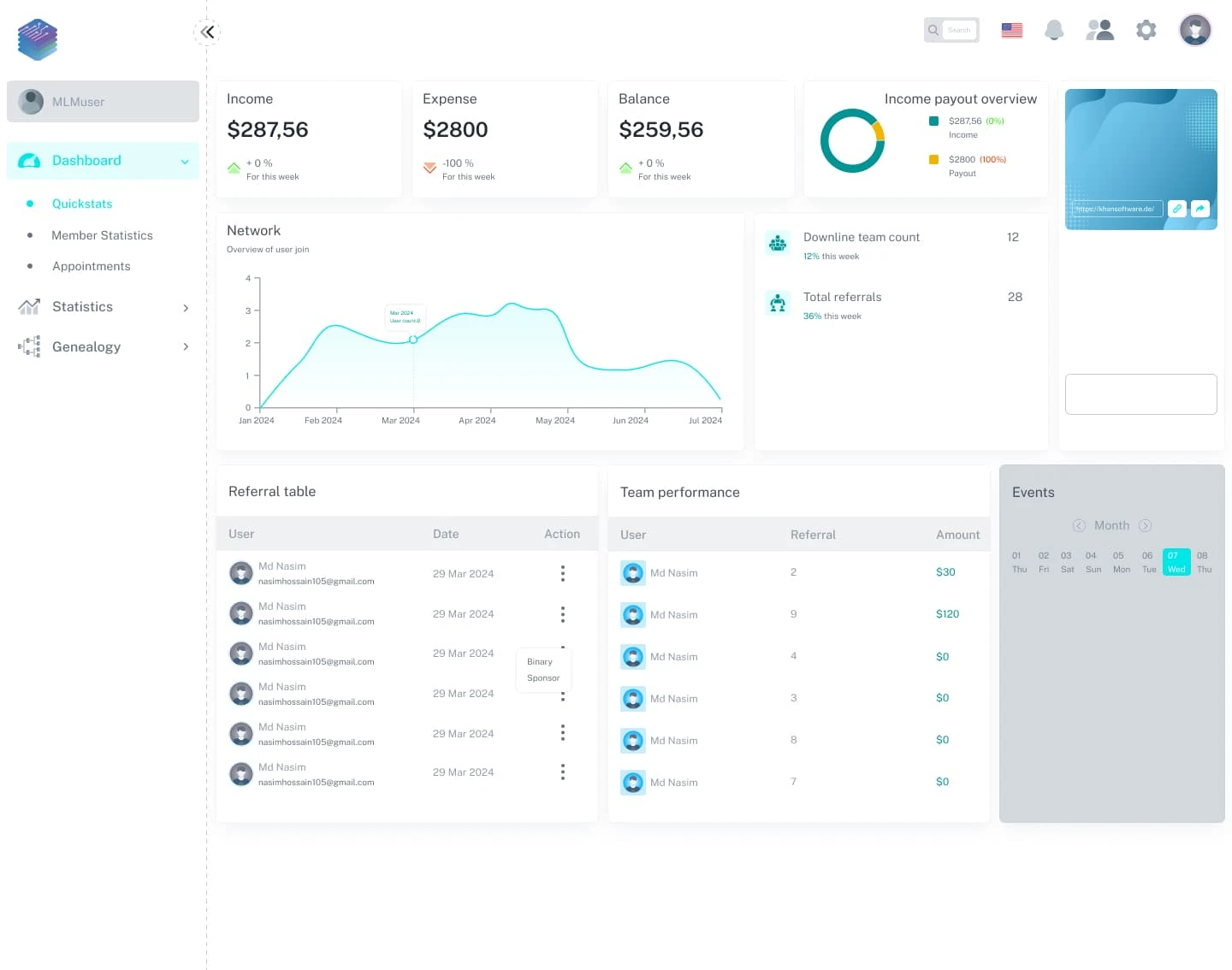The image size is (1232, 970).
Task: Open the team members icon
Action: [1100, 30]
